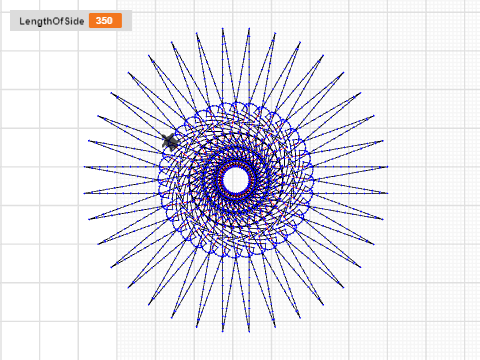Click the left one of the two topmost spike tips

[223, 29]
